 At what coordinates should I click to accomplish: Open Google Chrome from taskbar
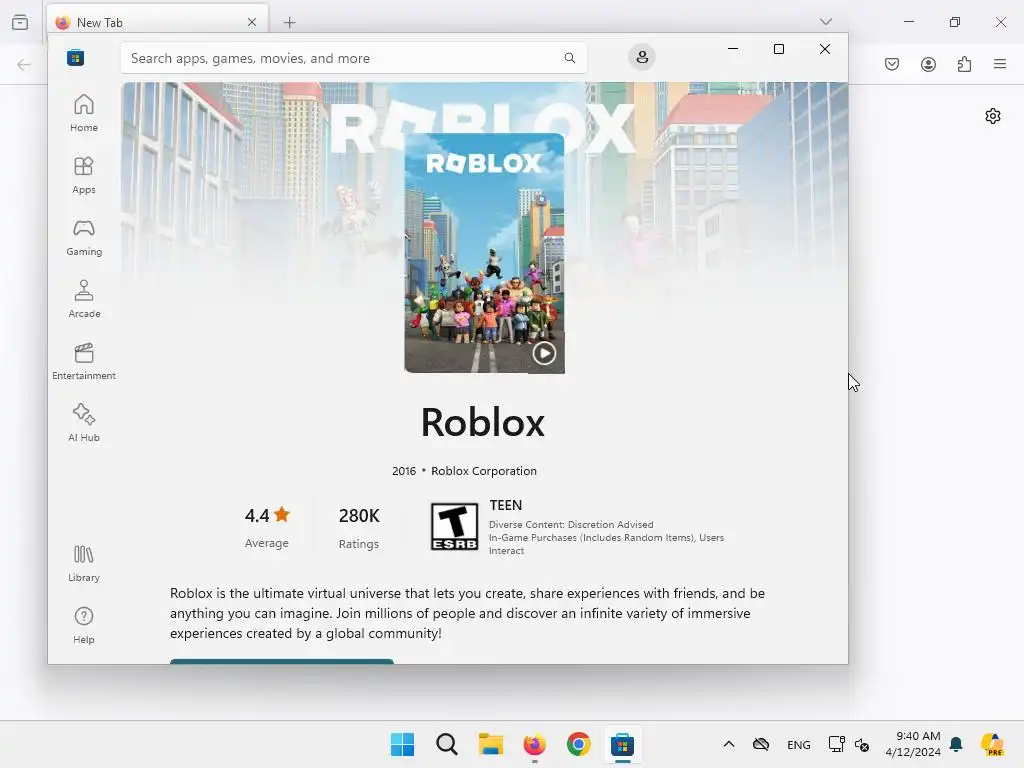click(x=579, y=744)
